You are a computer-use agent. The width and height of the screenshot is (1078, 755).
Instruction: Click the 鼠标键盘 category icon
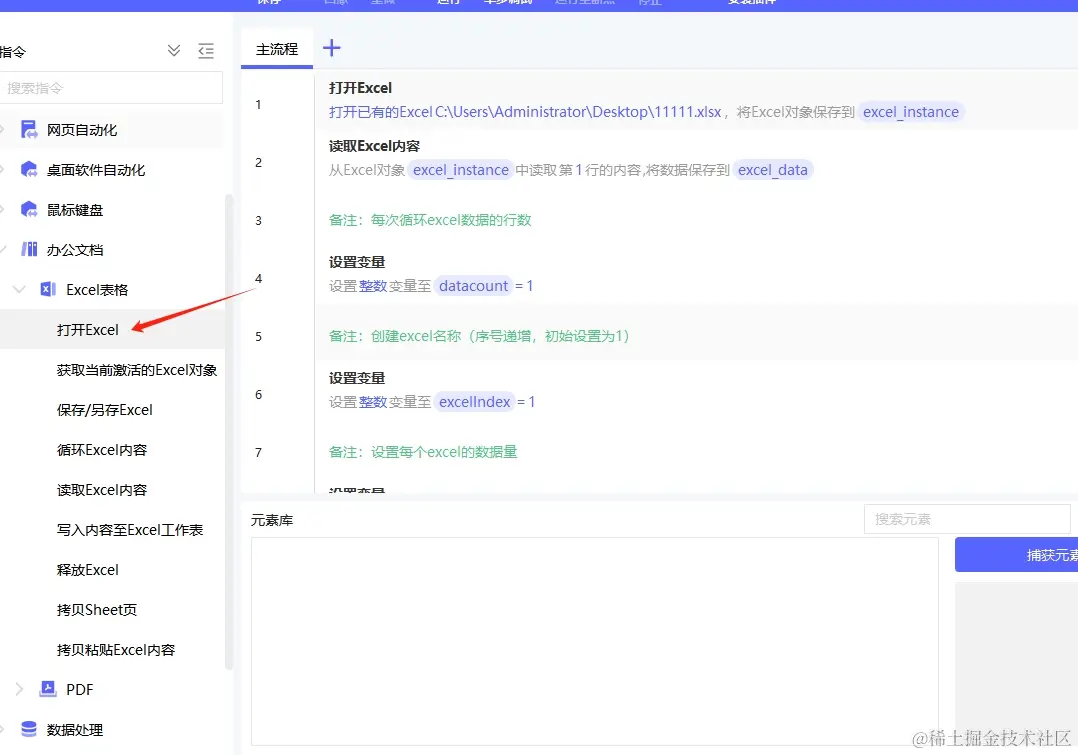[x=29, y=209]
